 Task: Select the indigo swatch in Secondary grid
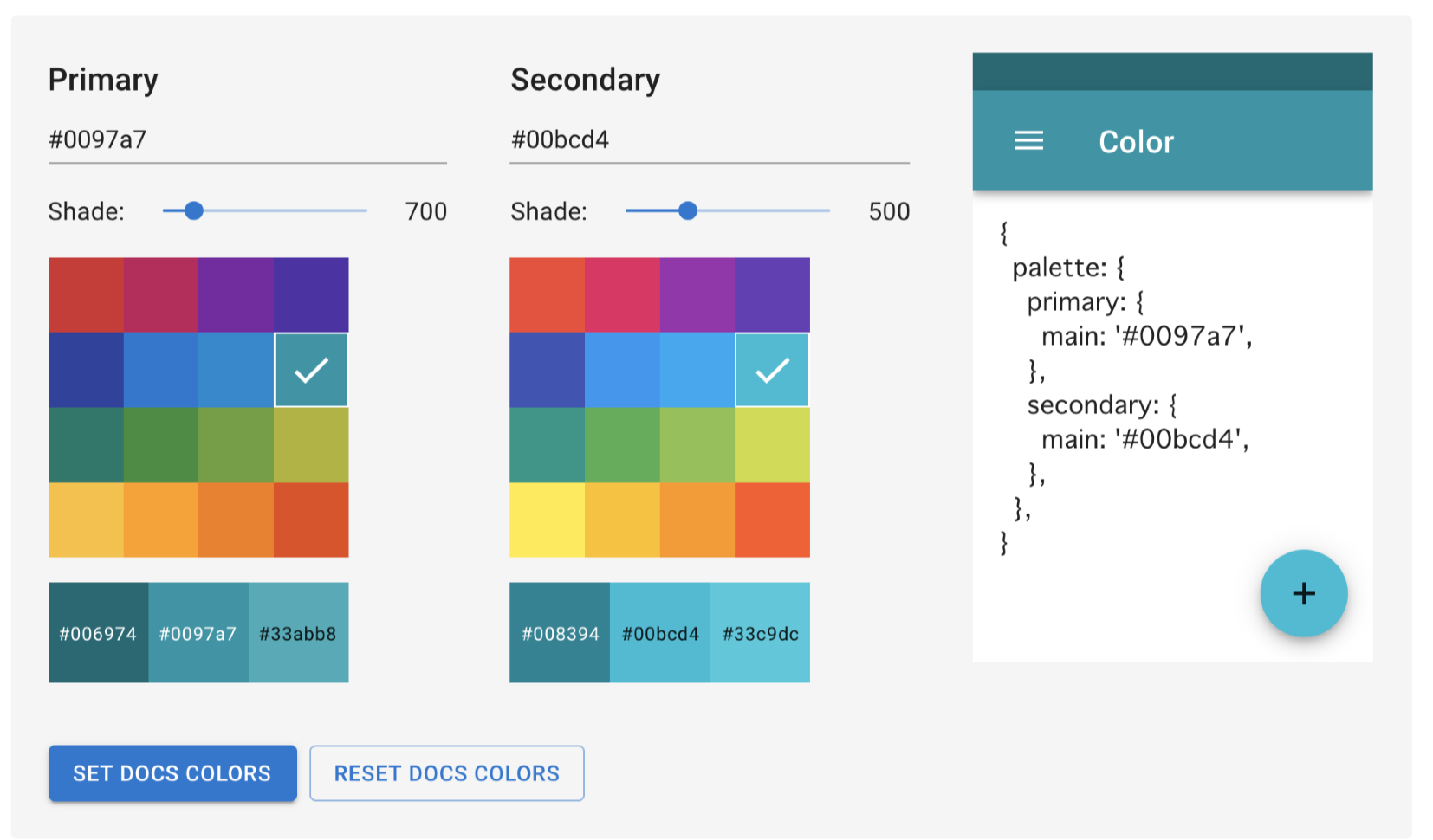pyautogui.click(x=547, y=370)
